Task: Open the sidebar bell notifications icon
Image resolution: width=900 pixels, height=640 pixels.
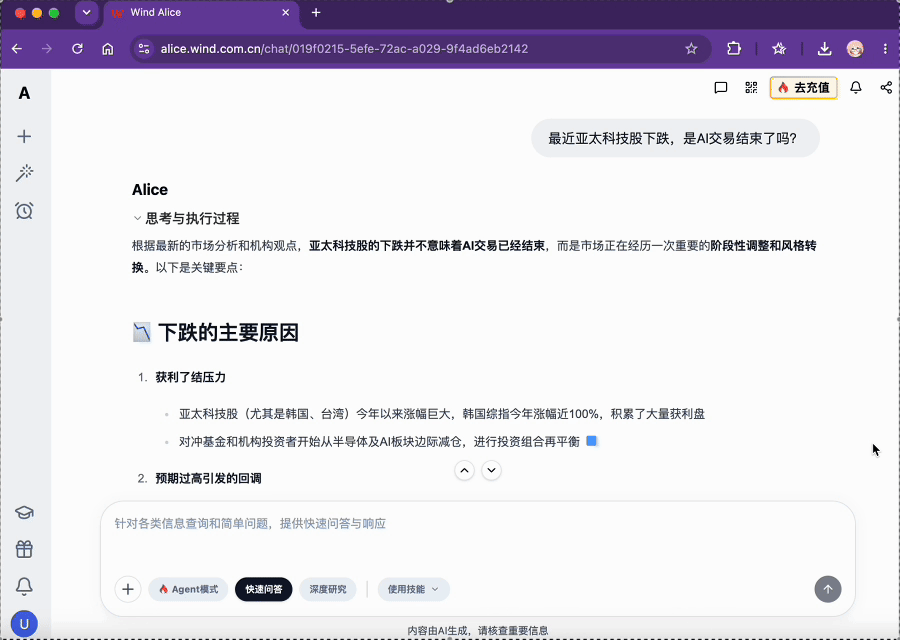Action: pyautogui.click(x=24, y=586)
